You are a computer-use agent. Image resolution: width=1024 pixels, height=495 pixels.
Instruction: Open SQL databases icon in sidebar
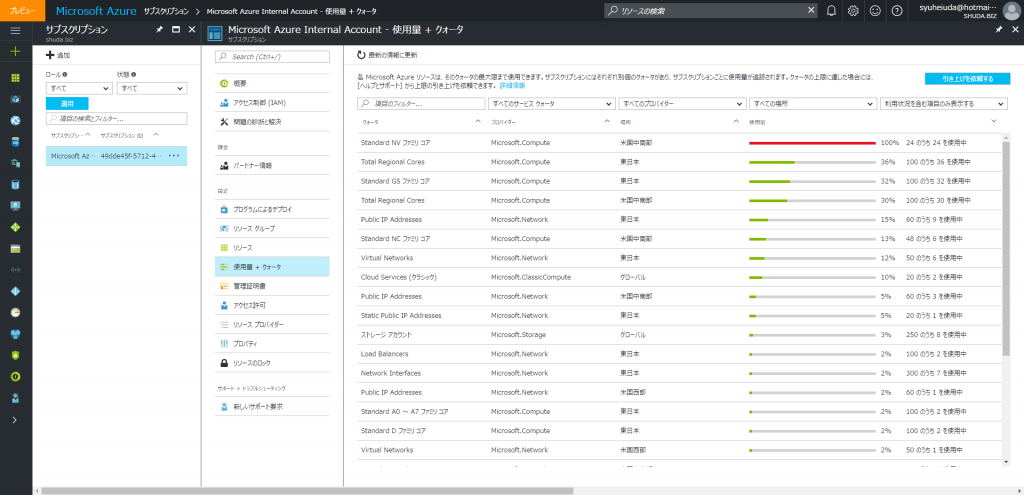click(16, 142)
